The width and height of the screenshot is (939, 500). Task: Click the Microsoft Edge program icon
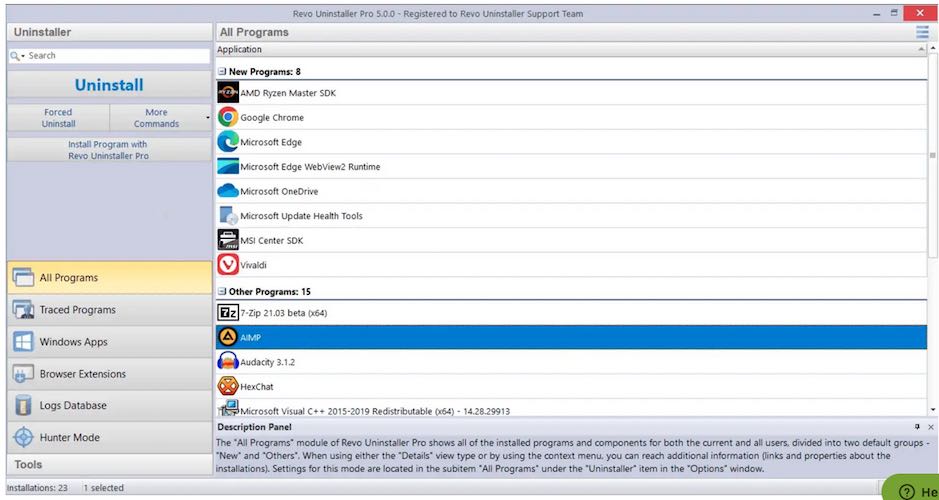[228, 142]
